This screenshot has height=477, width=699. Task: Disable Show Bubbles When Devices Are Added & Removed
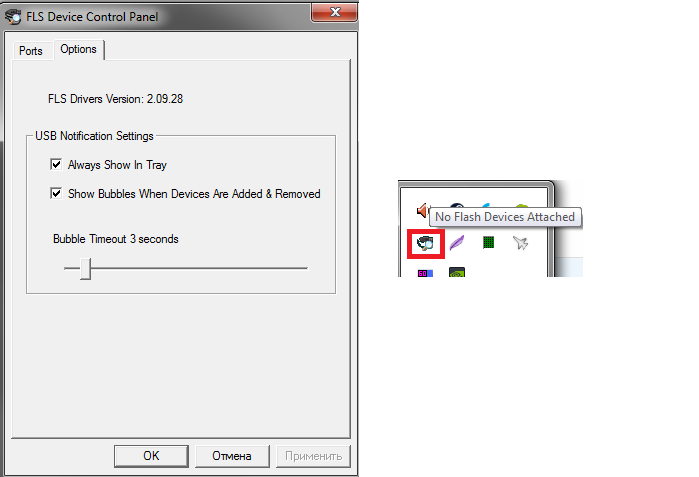56,193
